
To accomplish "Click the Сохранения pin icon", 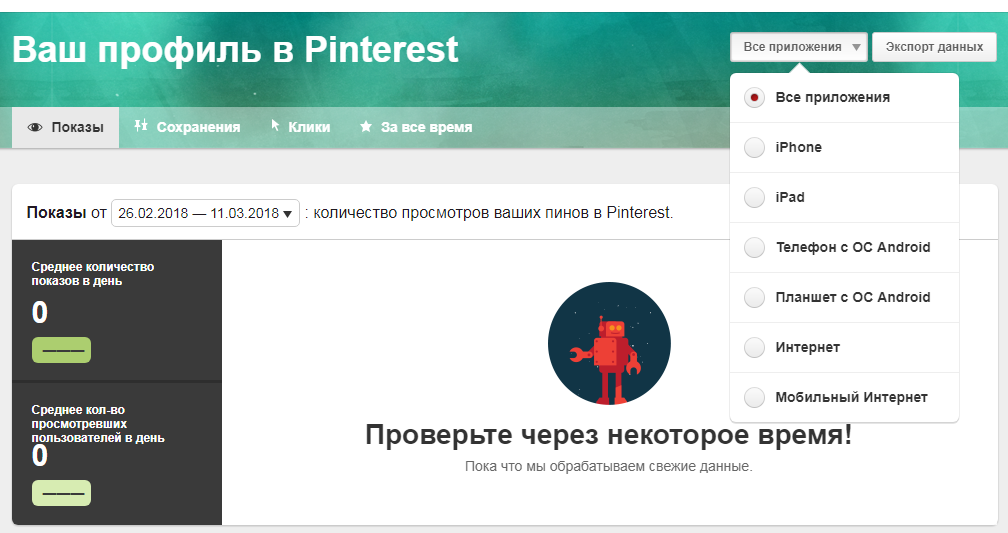I will tap(141, 127).
